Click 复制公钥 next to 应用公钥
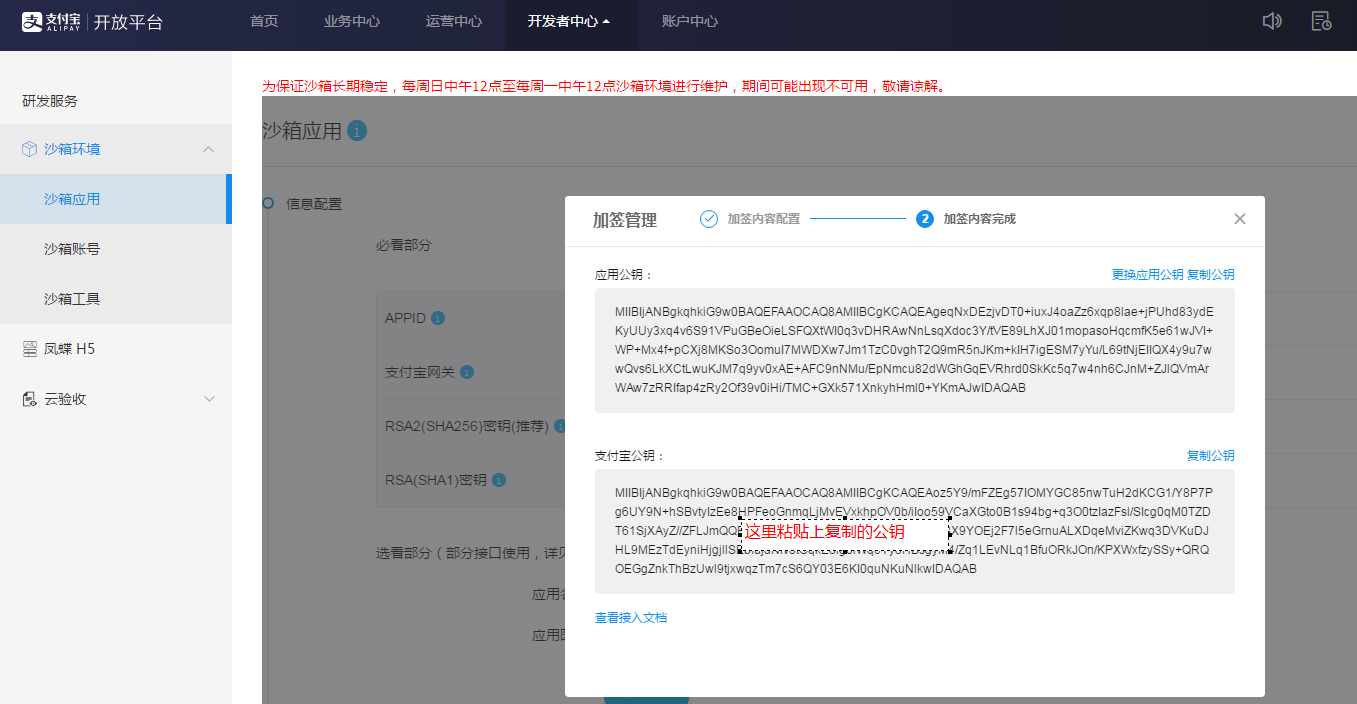The width and height of the screenshot is (1357, 704). click(x=1211, y=274)
